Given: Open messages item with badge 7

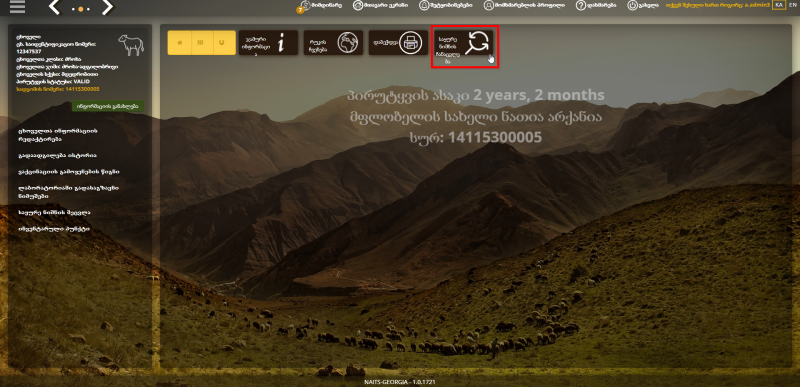Looking at the screenshot, I should (318, 6).
